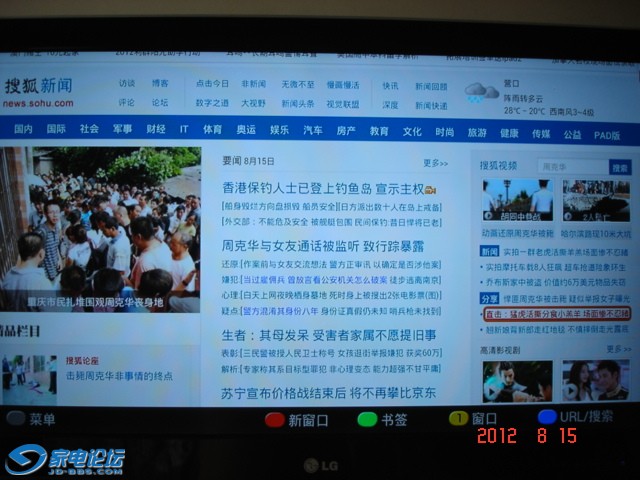Open the 奥运 navigation tab
Viewport: 640px width, 480px height.
point(246,130)
